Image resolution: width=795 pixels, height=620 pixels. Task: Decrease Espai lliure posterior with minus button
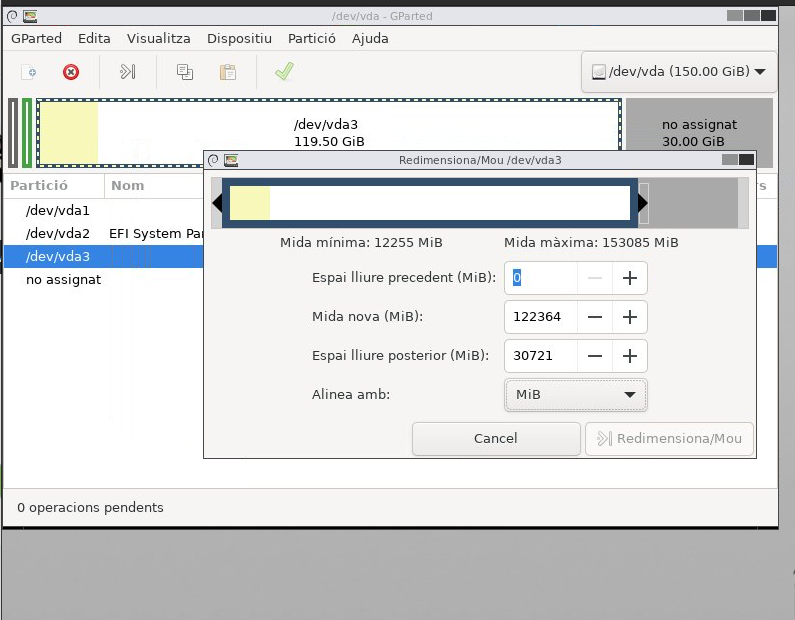point(595,355)
